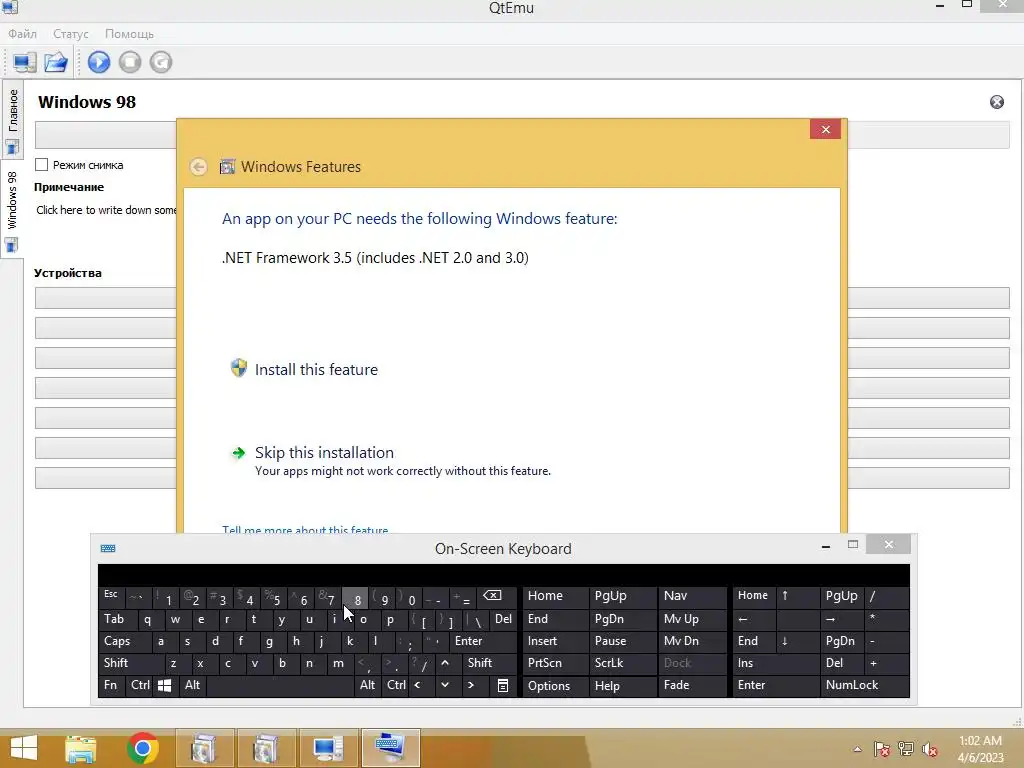Show hidden tray icons arrow
This screenshot has height=768, width=1024.
click(x=857, y=749)
